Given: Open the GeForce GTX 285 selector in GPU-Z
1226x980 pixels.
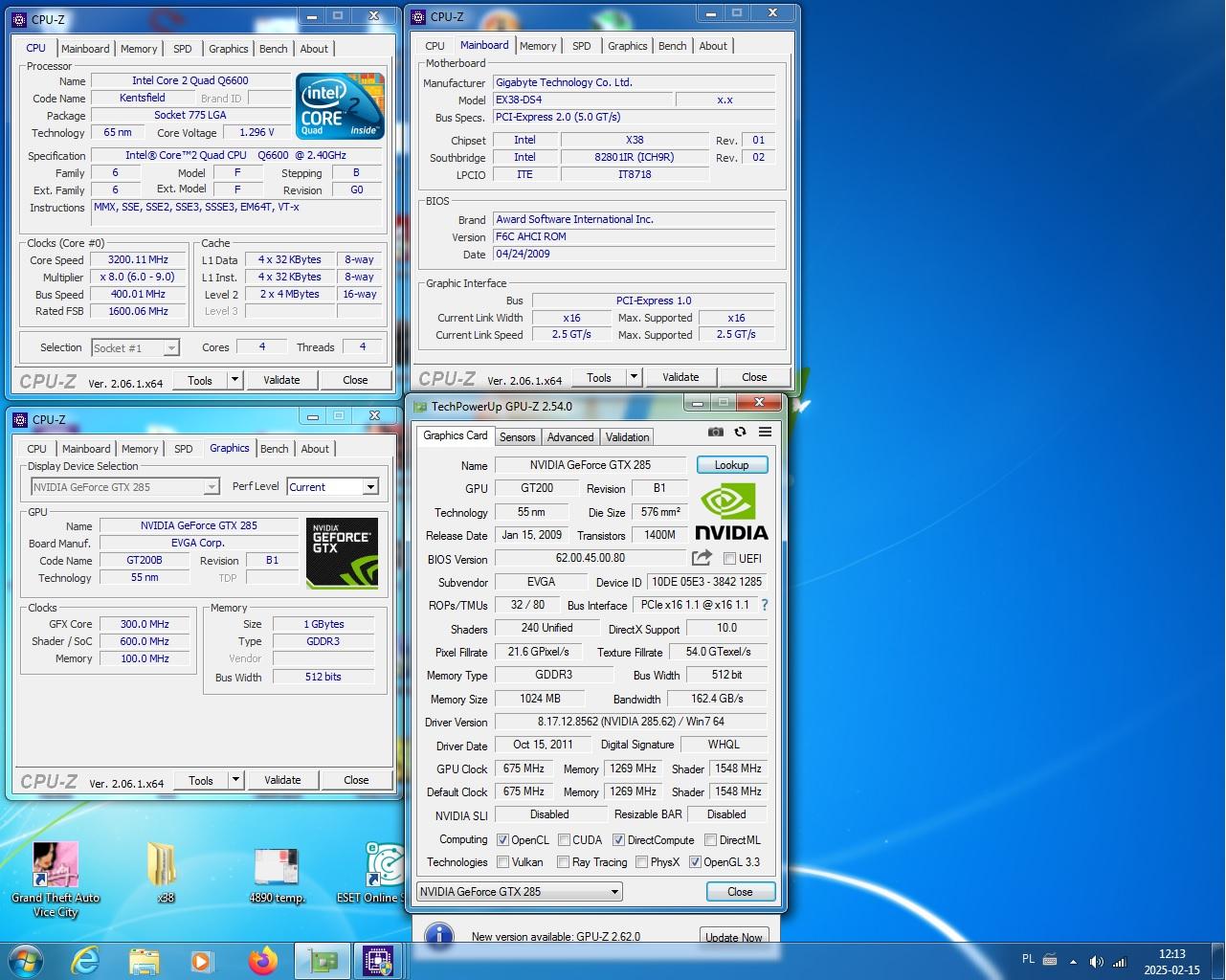Looking at the screenshot, I should (520, 892).
